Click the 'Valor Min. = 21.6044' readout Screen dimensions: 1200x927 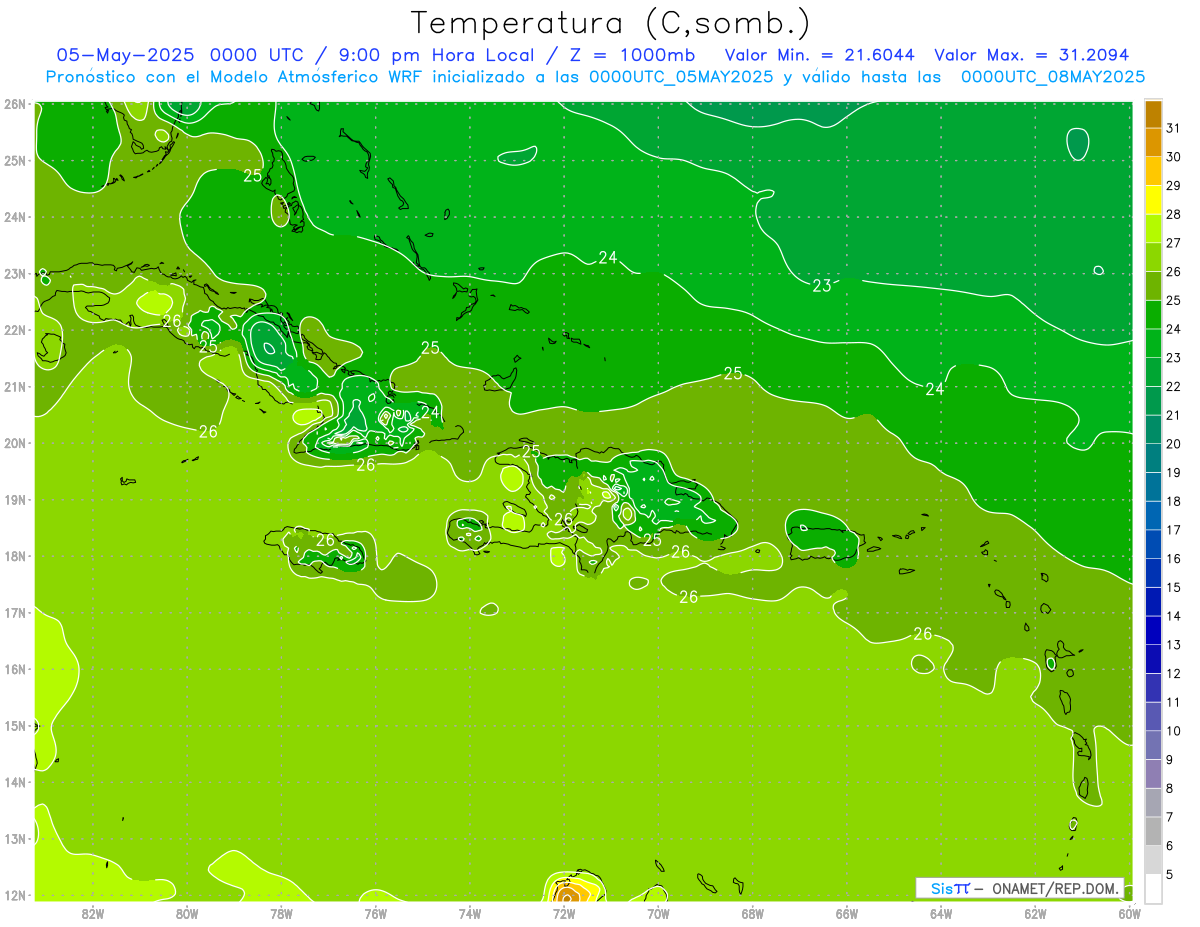(821, 54)
